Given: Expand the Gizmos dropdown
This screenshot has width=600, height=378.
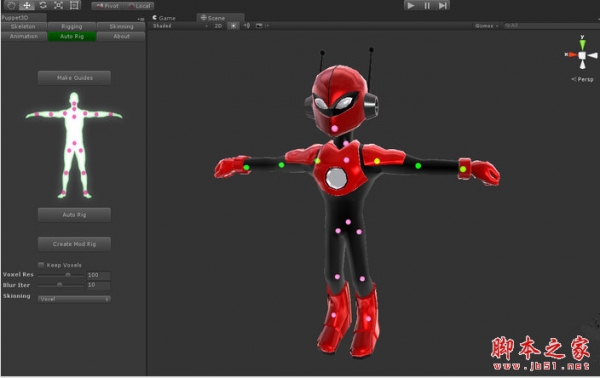Looking at the screenshot, I should tap(486, 26).
